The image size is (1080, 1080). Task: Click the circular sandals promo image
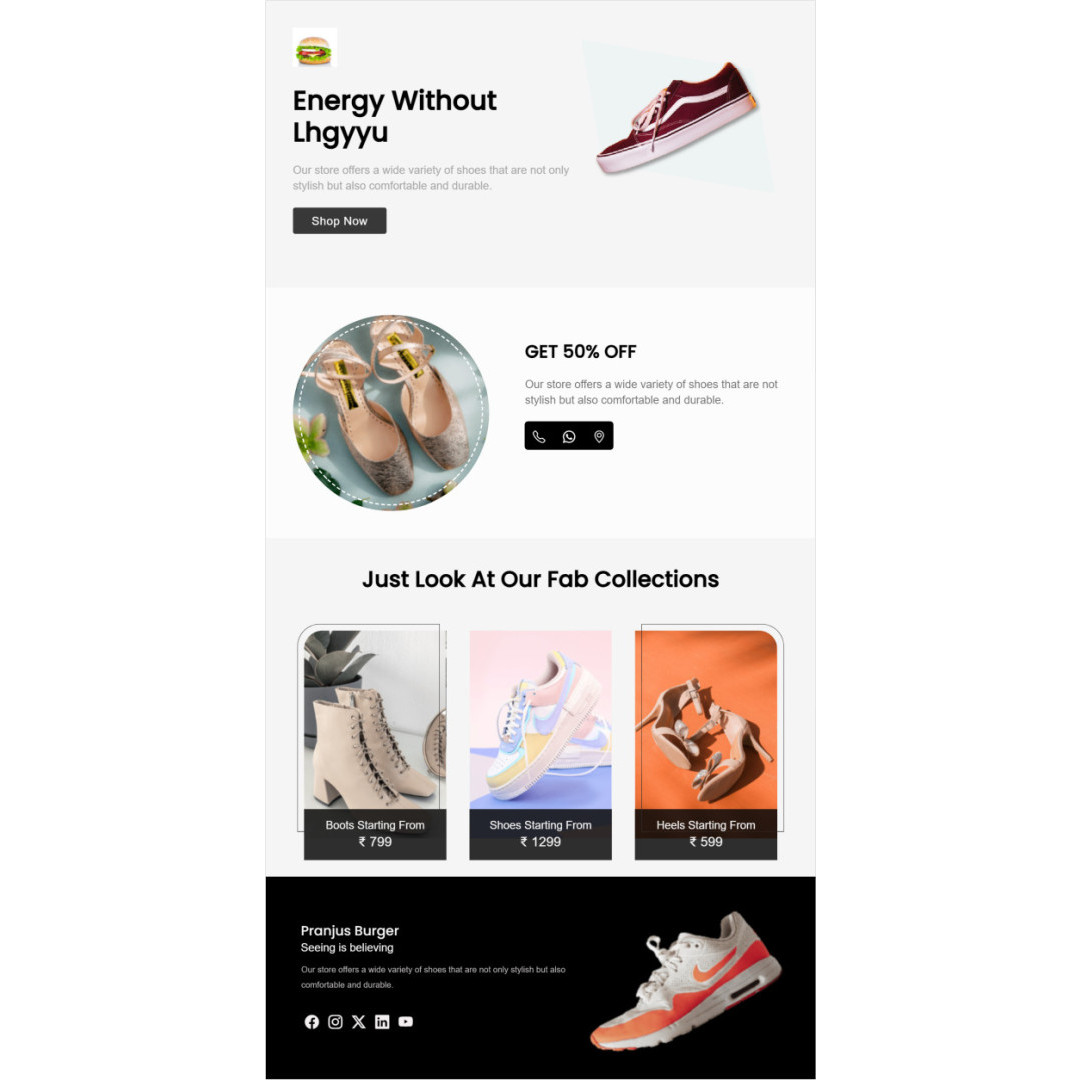(x=391, y=413)
